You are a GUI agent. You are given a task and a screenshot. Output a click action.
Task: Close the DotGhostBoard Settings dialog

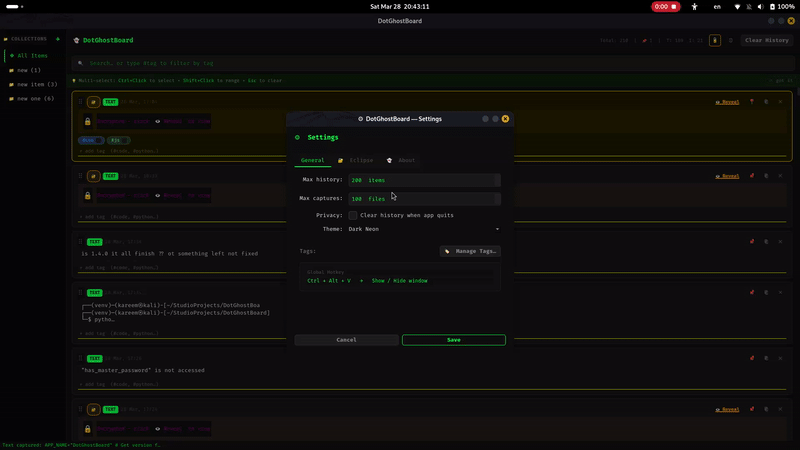(x=505, y=119)
